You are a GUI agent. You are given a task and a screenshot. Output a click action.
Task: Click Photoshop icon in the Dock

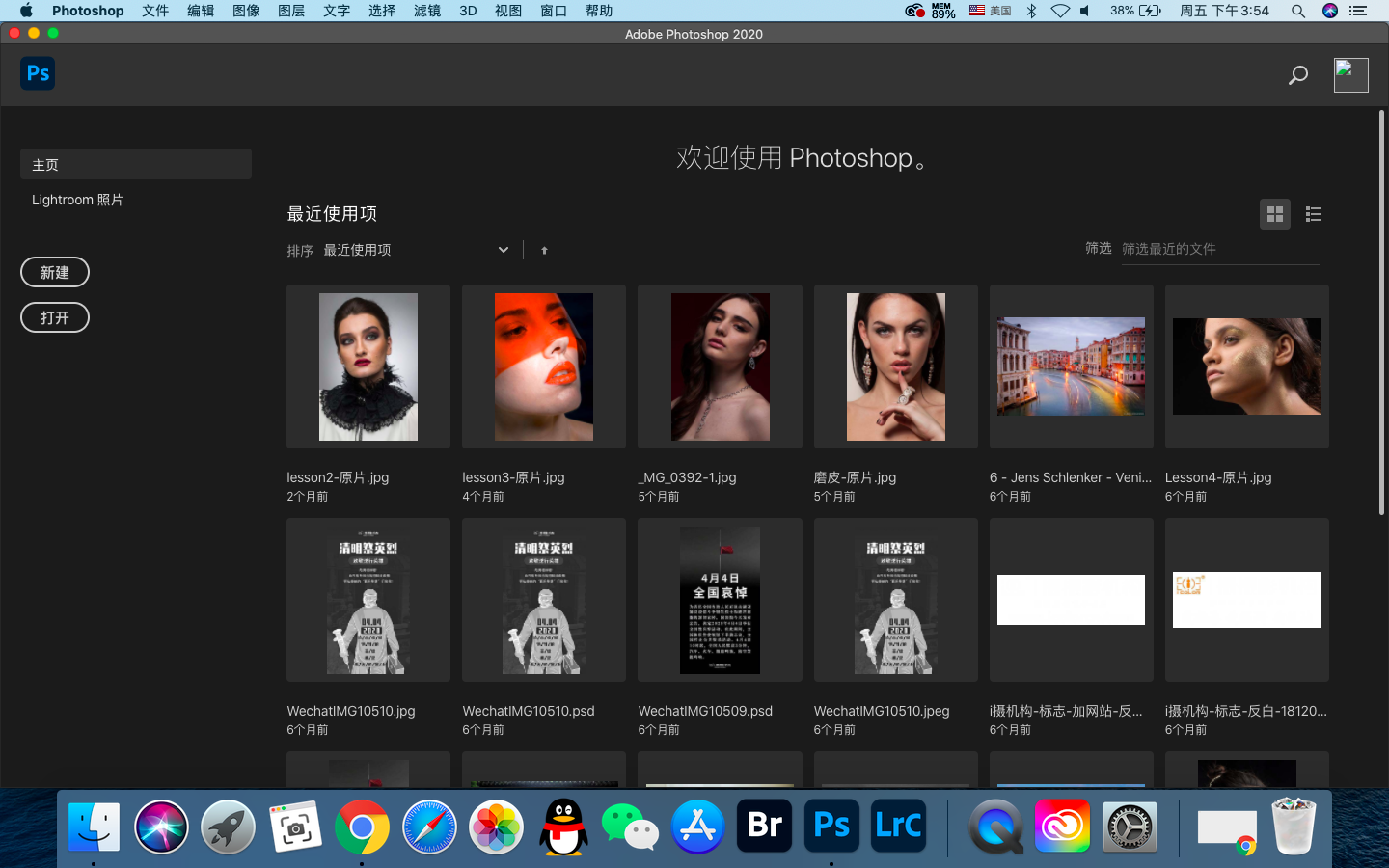pyautogui.click(x=831, y=826)
